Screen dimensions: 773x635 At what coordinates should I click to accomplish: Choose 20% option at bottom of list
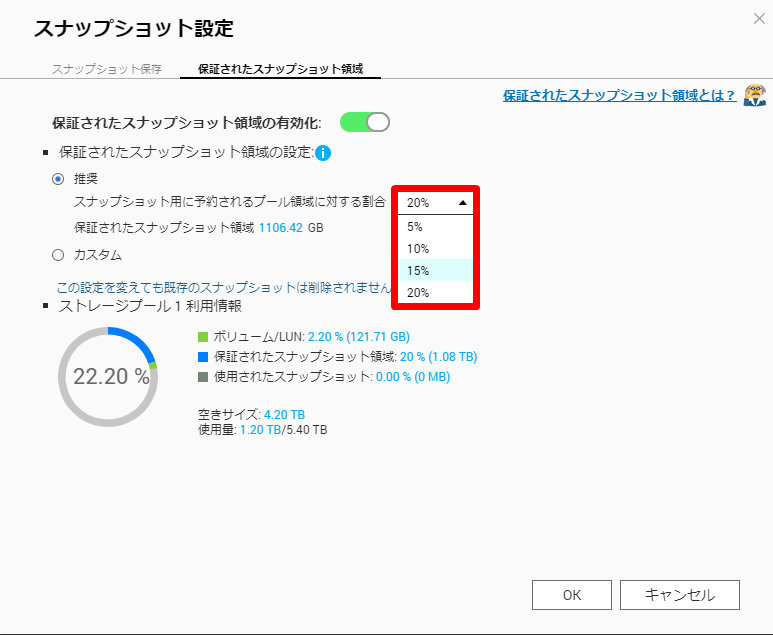(435, 292)
